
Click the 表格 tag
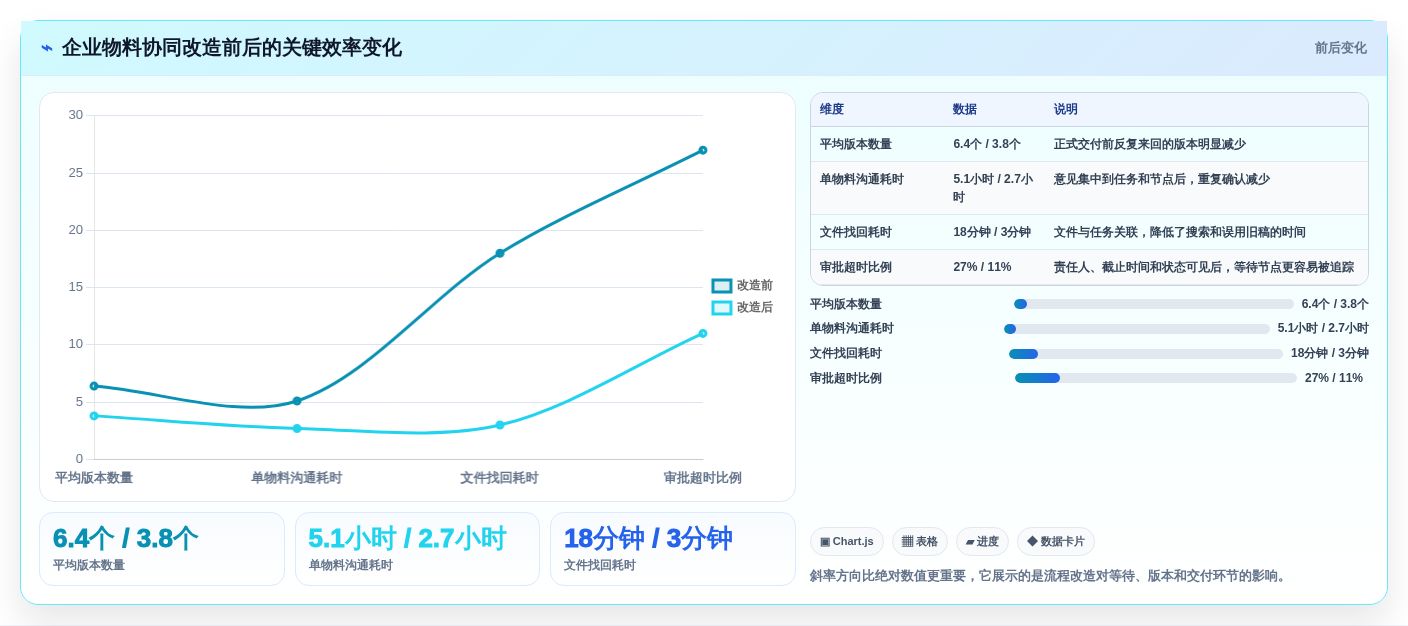click(920, 542)
